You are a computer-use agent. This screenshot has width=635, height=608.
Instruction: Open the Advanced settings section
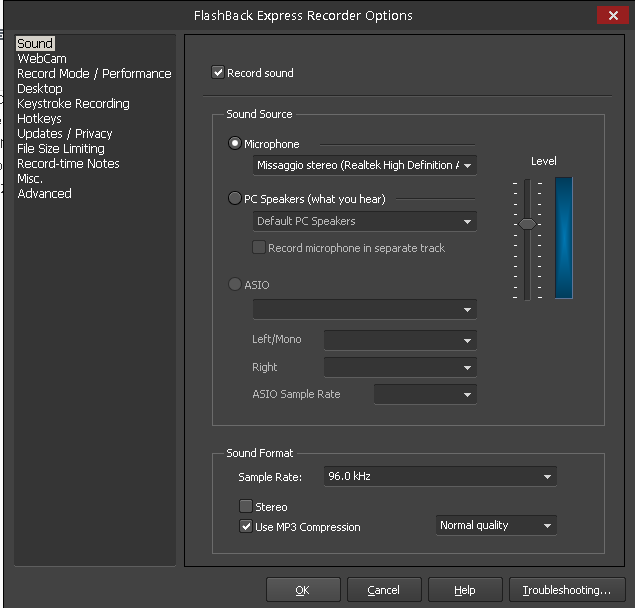[x=44, y=193]
